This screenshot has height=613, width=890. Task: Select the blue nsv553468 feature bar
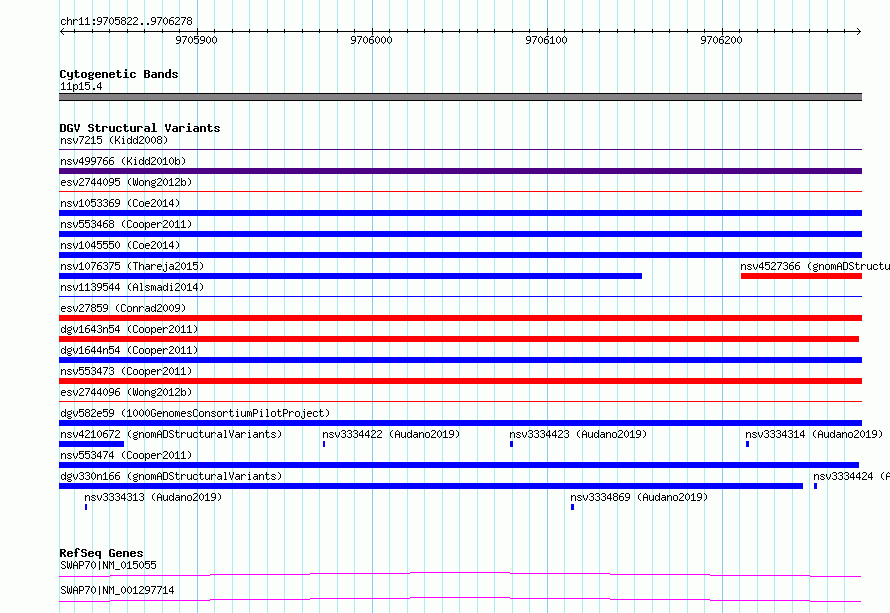pos(460,234)
